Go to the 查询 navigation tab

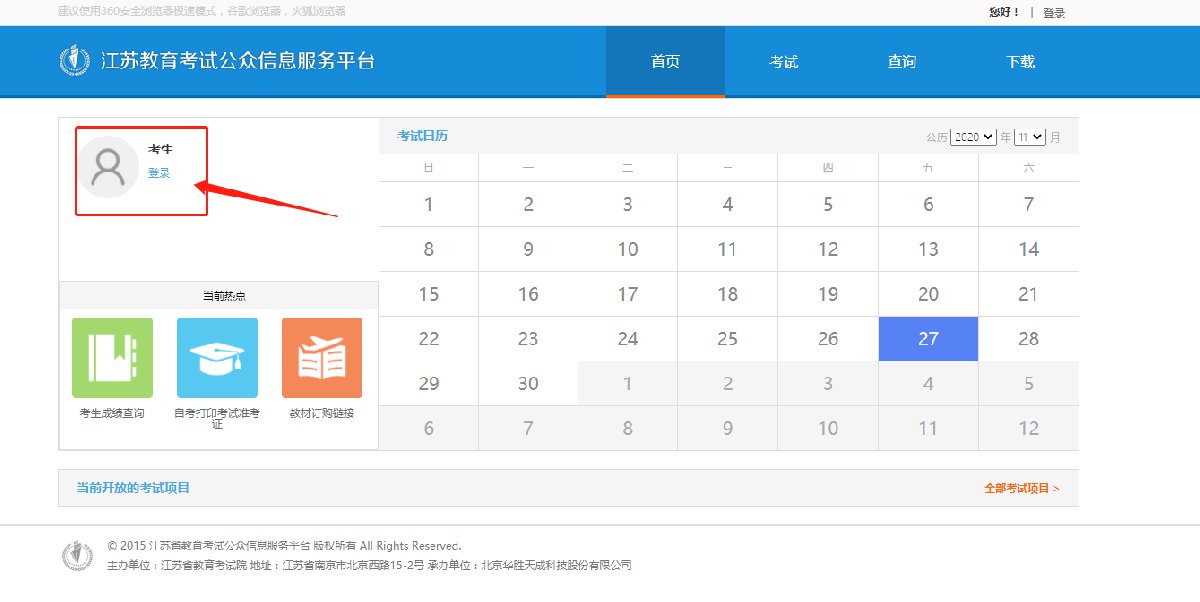(901, 62)
